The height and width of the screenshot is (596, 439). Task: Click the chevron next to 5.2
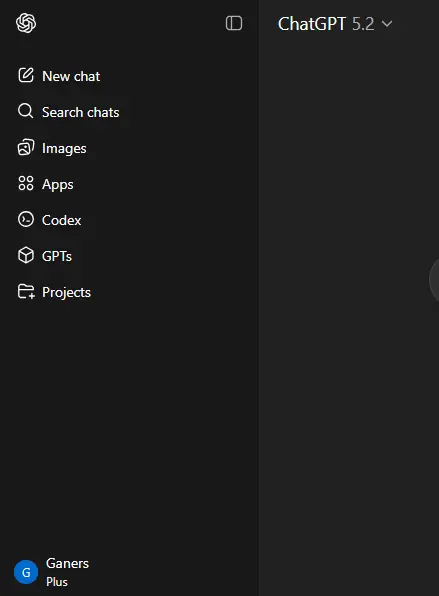[x=387, y=24]
